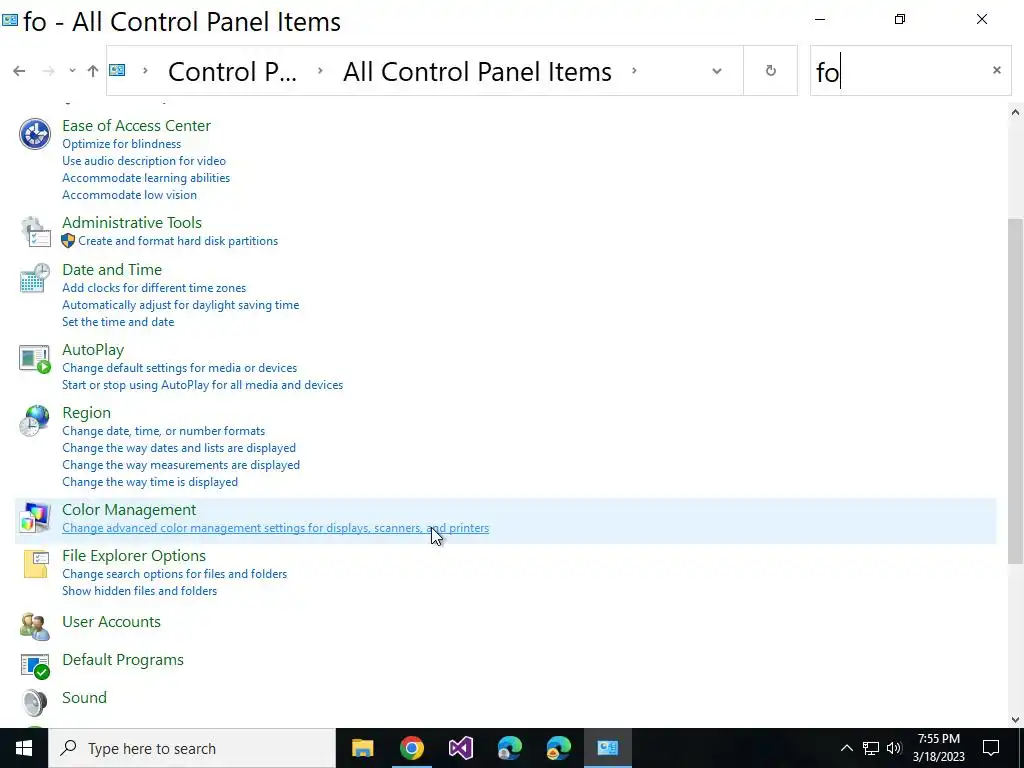Click Change default settings for media or devices
Viewport: 1024px width, 768px height.
coord(180,368)
